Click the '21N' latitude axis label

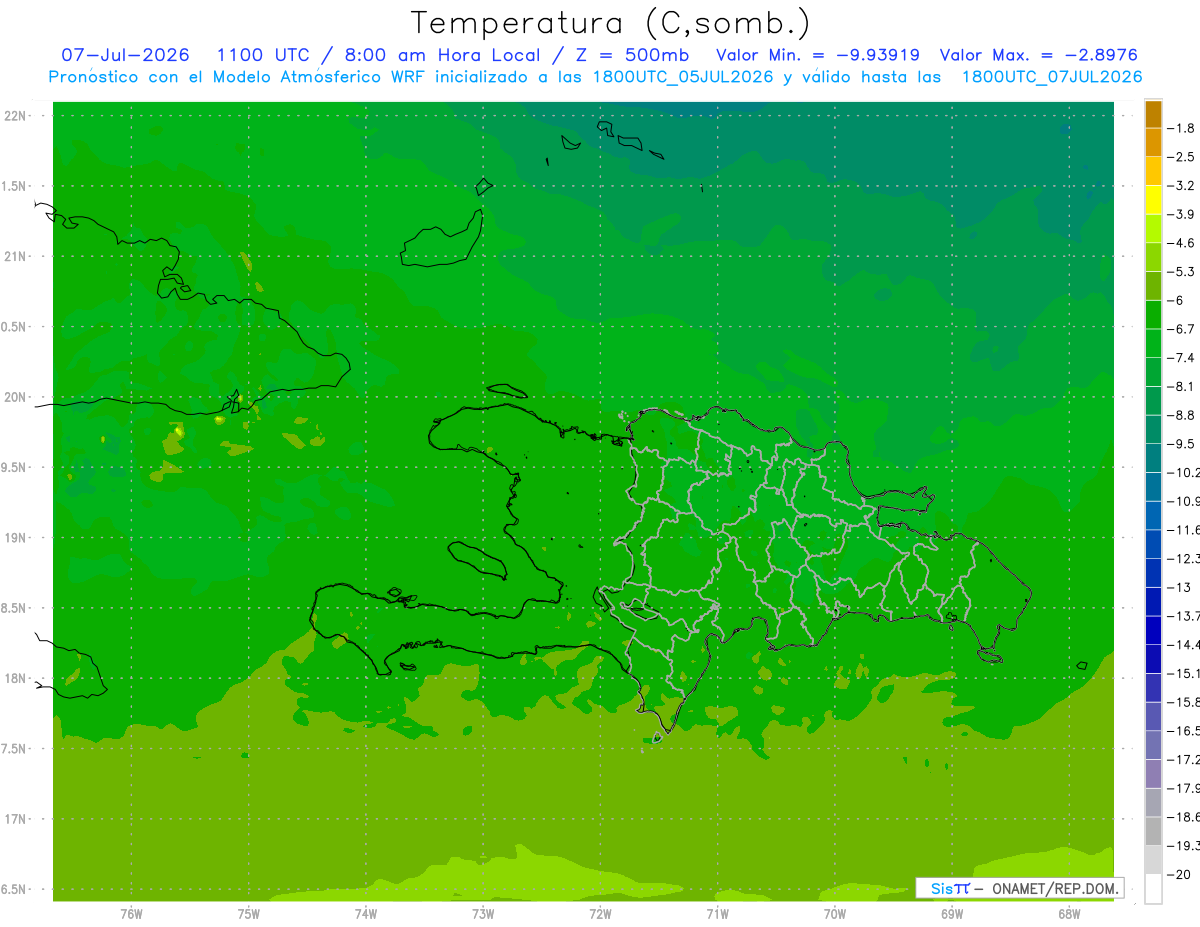click(x=16, y=256)
